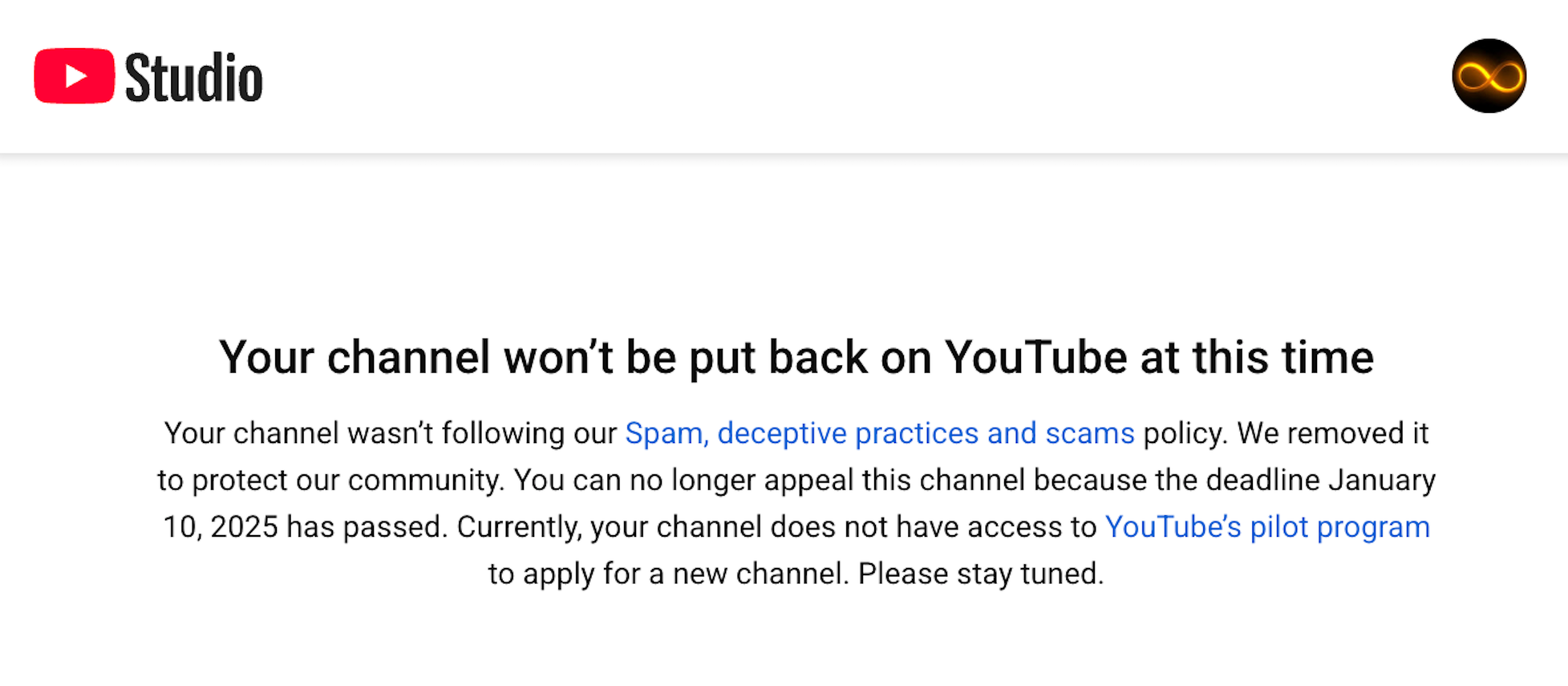Open Spam, deceptive practices and scams policy link
1568x686 pixels.
pos(879,433)
